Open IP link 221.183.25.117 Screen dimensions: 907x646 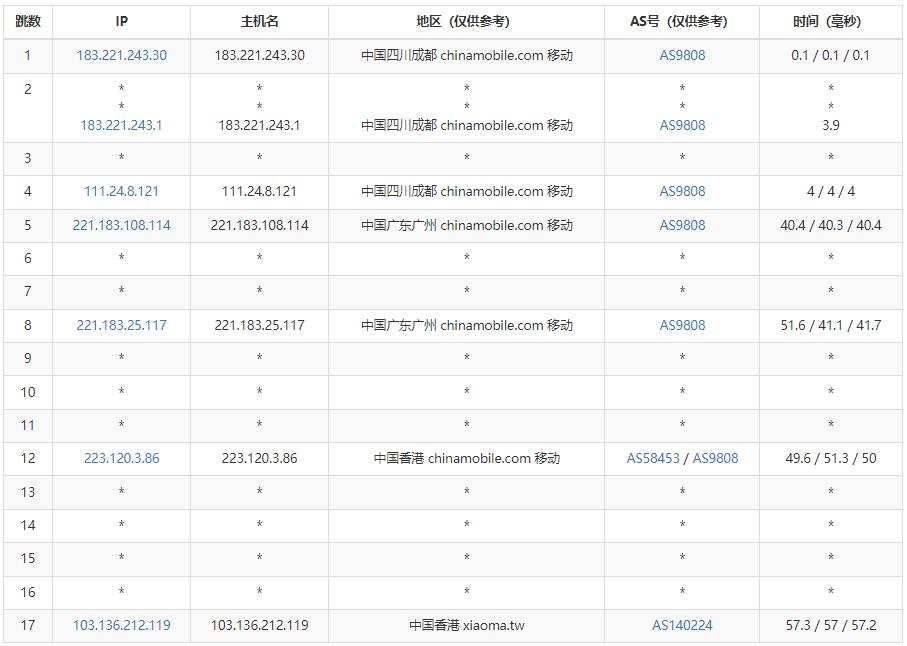[x=121, y=326]
